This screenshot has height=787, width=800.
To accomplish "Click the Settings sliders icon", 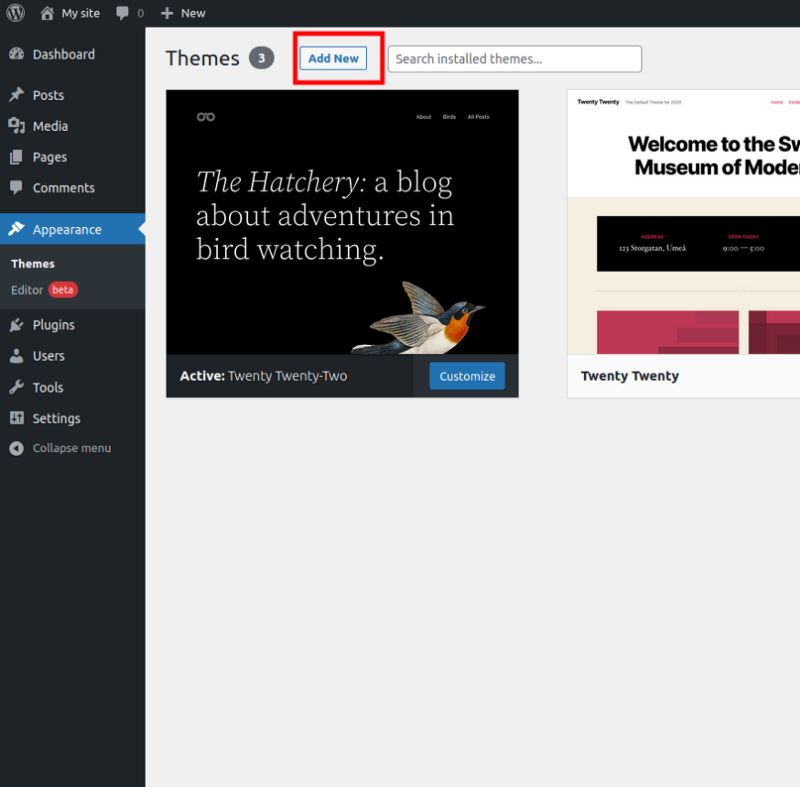I will pos(16,418).
